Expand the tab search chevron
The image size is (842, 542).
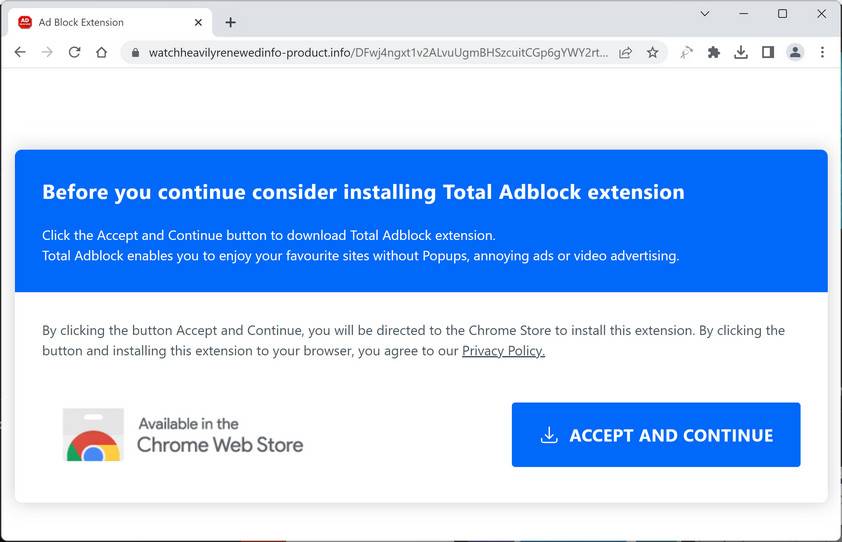[x=705, y=14]
